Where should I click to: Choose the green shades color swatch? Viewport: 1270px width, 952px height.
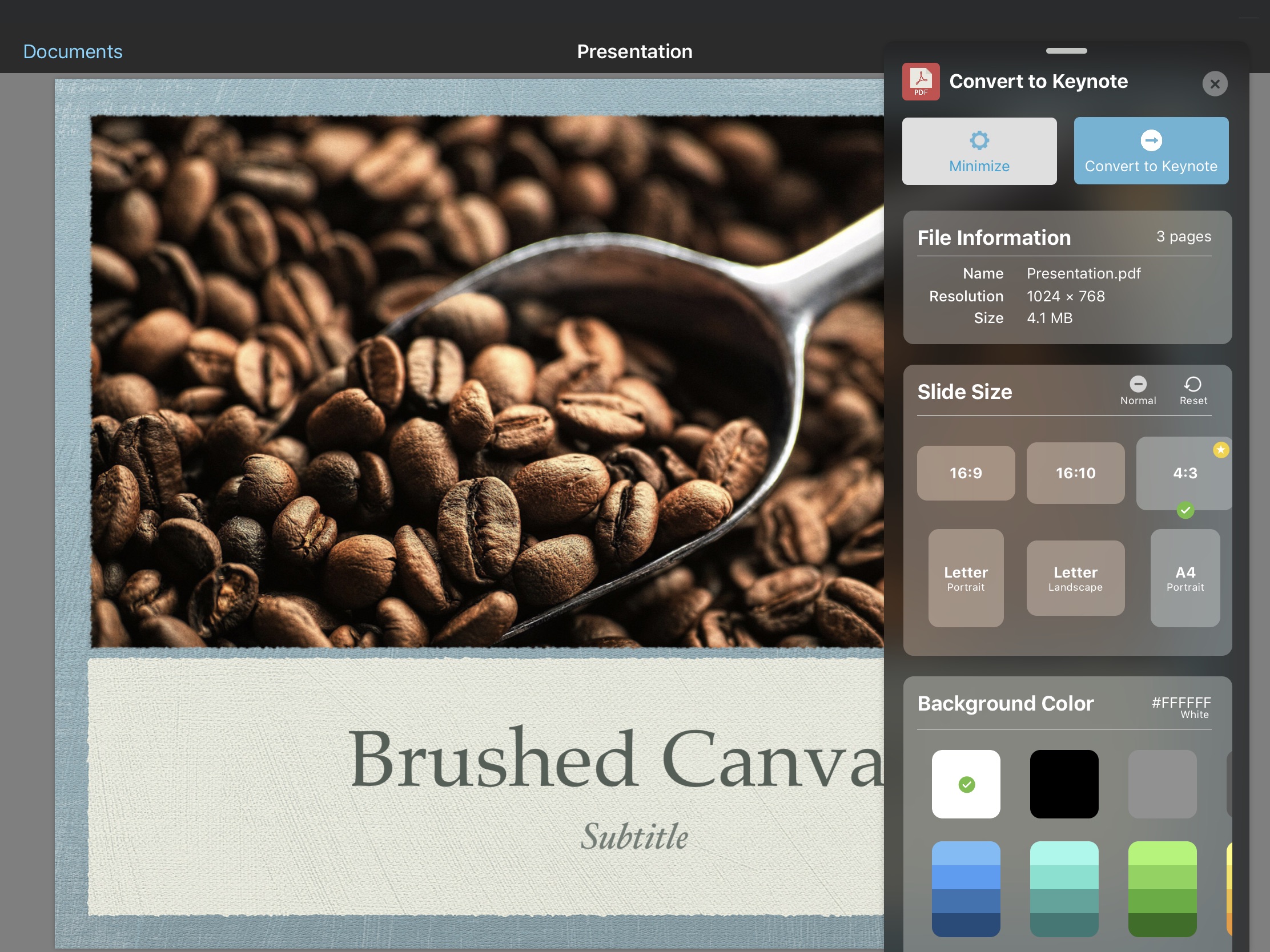1162,888
